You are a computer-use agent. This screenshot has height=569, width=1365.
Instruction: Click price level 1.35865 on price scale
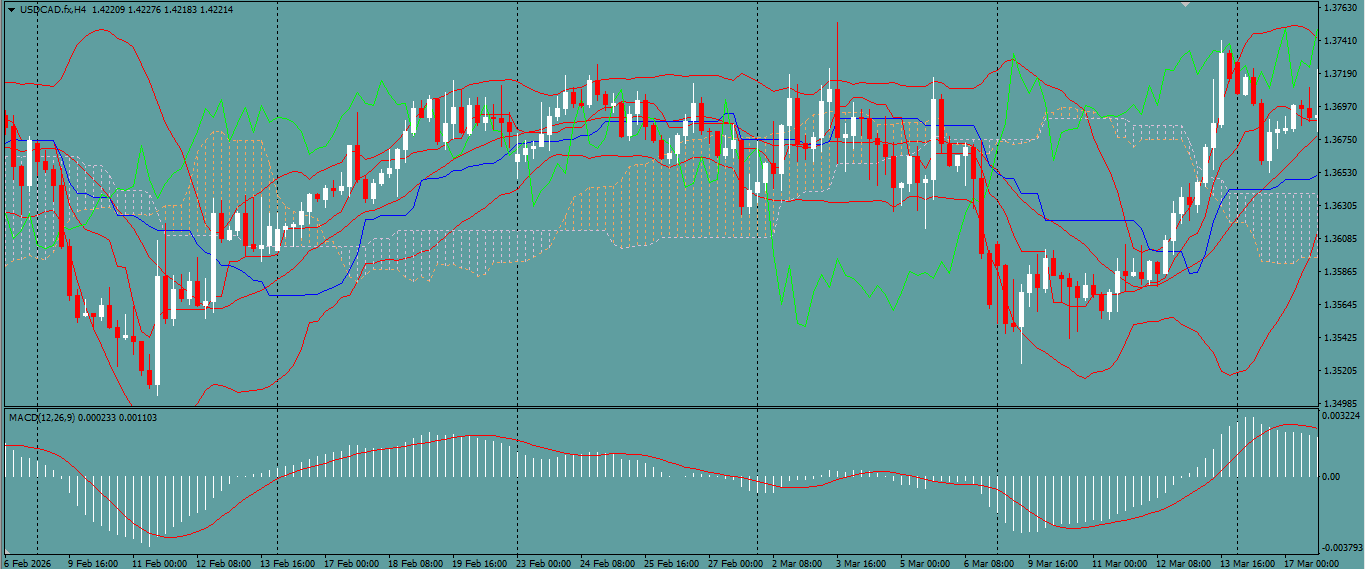pos(1340,272)
